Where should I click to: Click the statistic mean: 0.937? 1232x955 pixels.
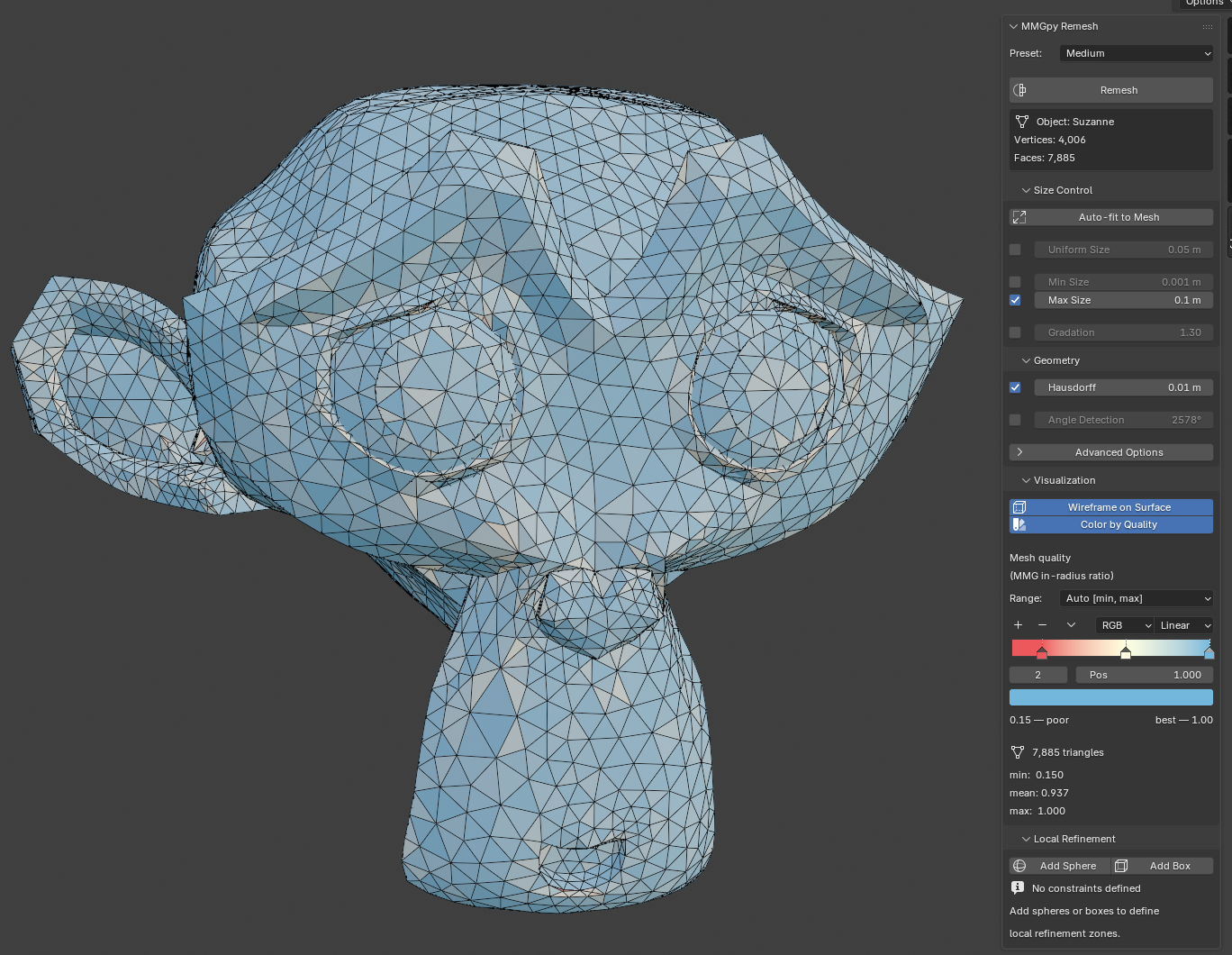[1039, 793]
